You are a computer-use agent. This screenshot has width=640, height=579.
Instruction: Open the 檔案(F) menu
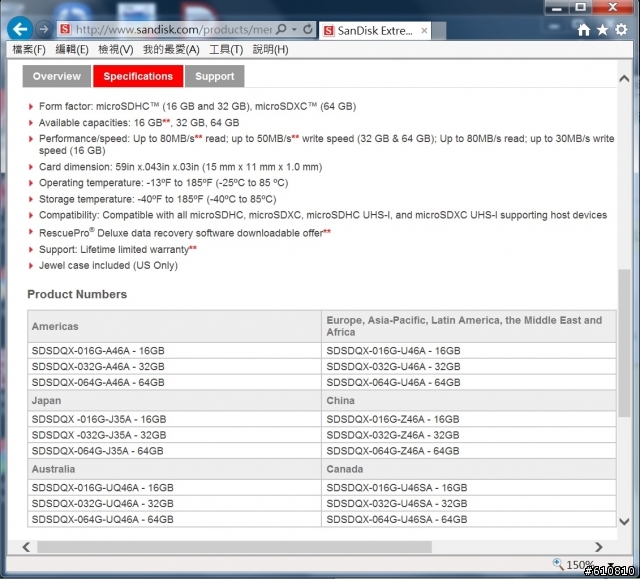29,50
